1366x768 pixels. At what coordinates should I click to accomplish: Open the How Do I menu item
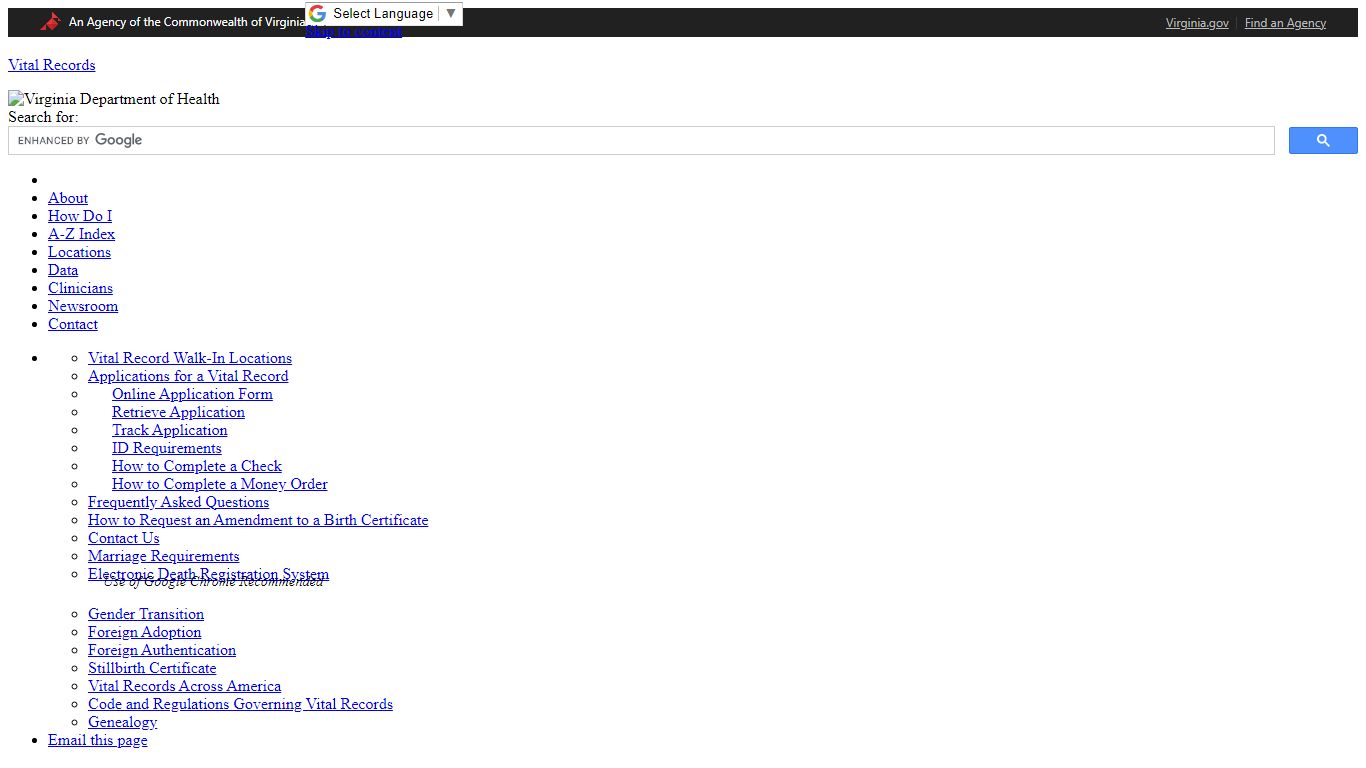coord(80,216)
